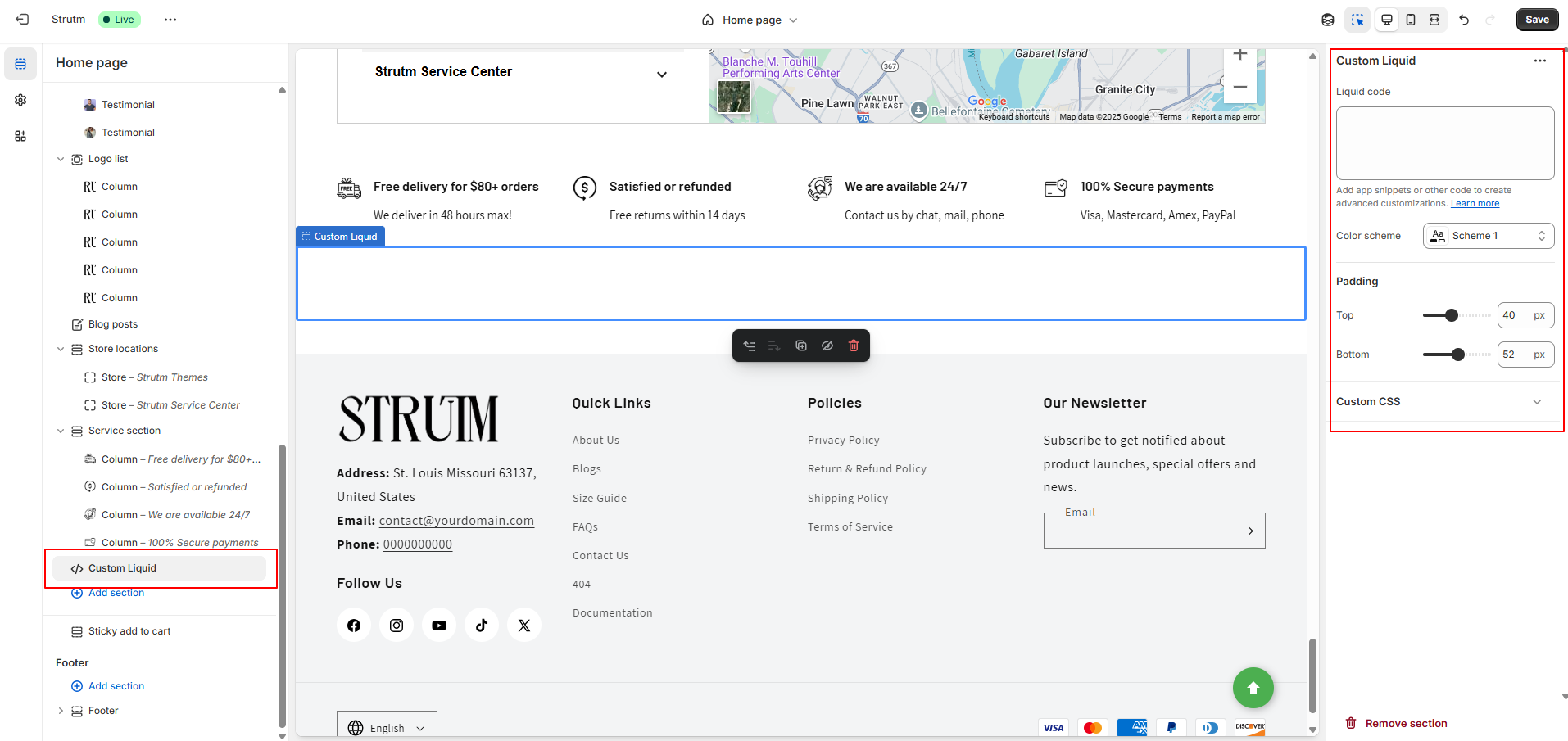Click Liquid code text area
Viewport: 1568px width, 741px height.
pos(1445,143)
